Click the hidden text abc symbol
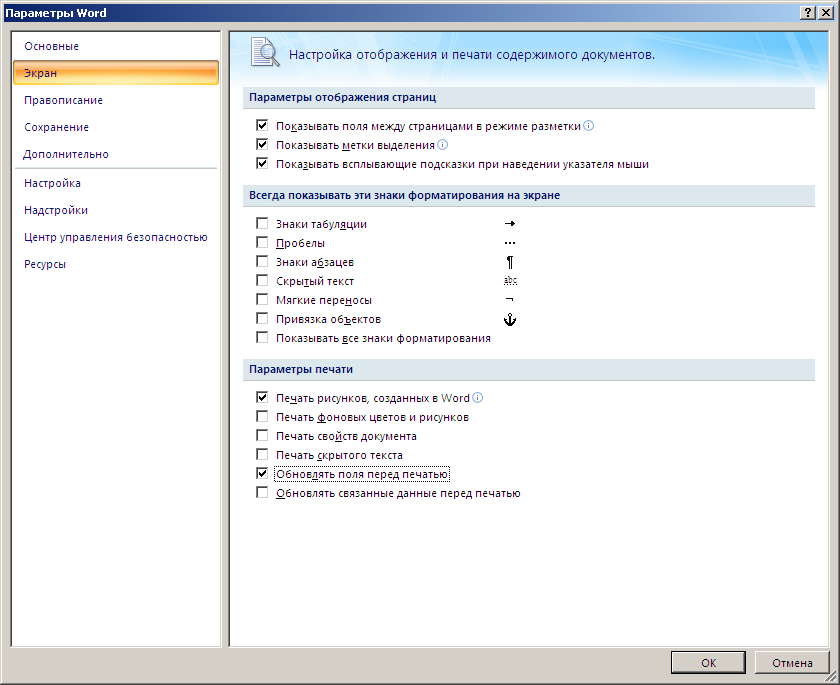Viewport: 840px width, 685px height. point(510,281)
